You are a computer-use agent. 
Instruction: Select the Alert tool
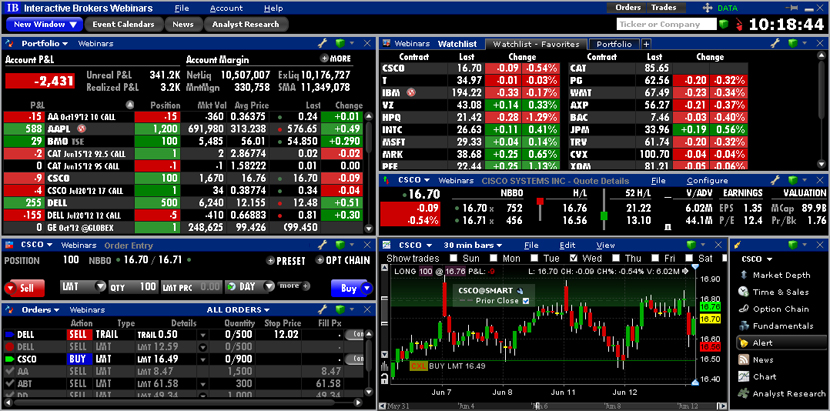781,343
